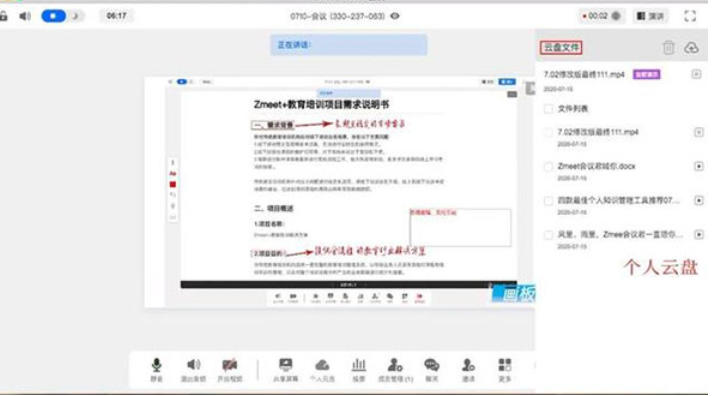The image size is (714, 396).
Task: Open file 四款最佳个人知识管理工具推荐07
Action: click(x=618, y=200)
